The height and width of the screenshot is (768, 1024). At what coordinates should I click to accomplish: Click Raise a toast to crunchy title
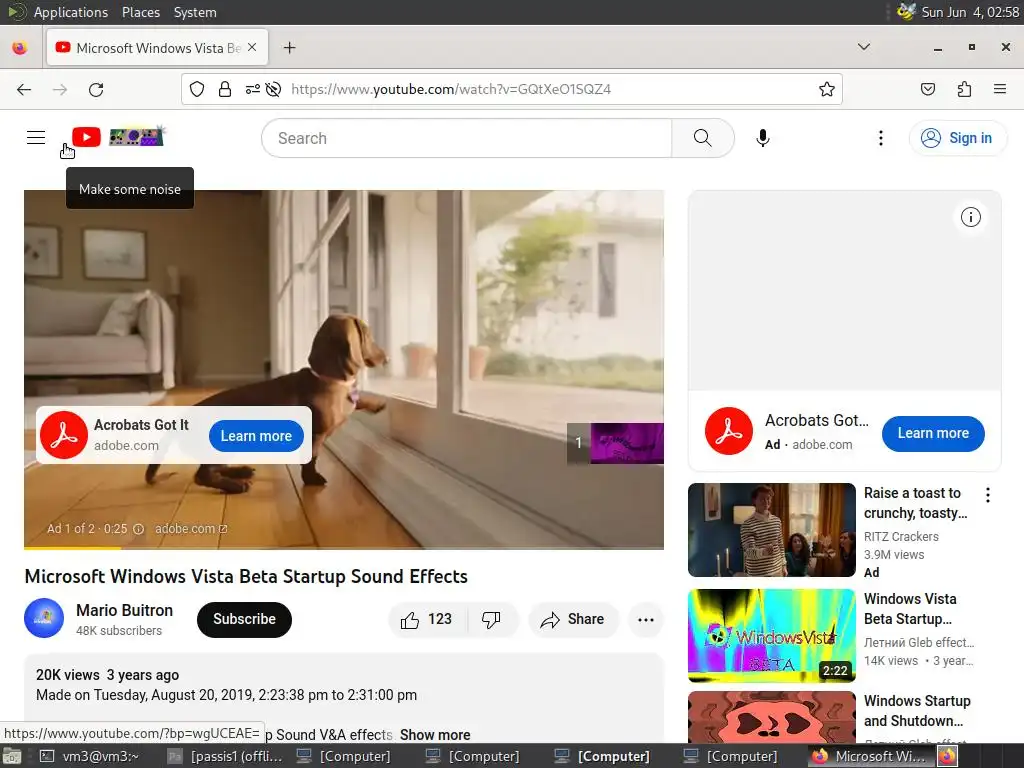coord(916,503)
